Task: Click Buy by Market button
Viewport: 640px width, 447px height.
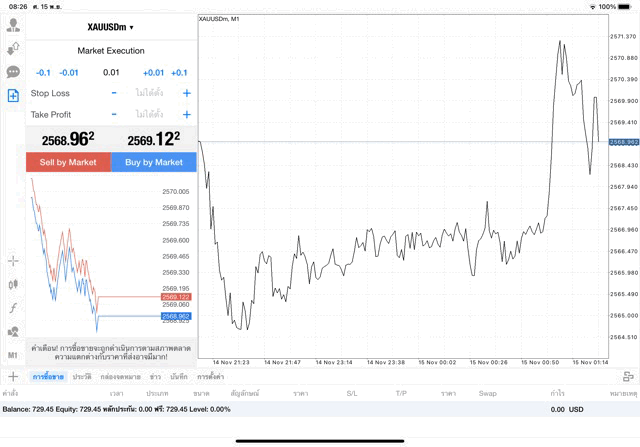Action: pos(154,162)
